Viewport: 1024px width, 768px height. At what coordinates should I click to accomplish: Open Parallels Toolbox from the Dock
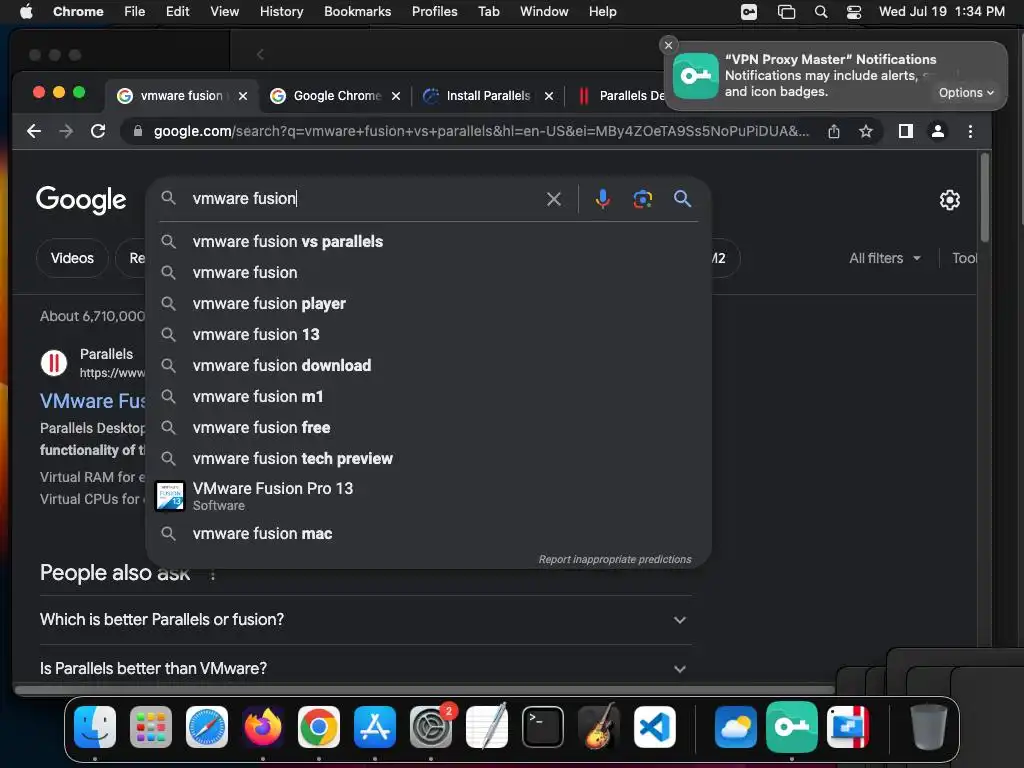pyautogui.click(x=848, y=727)
